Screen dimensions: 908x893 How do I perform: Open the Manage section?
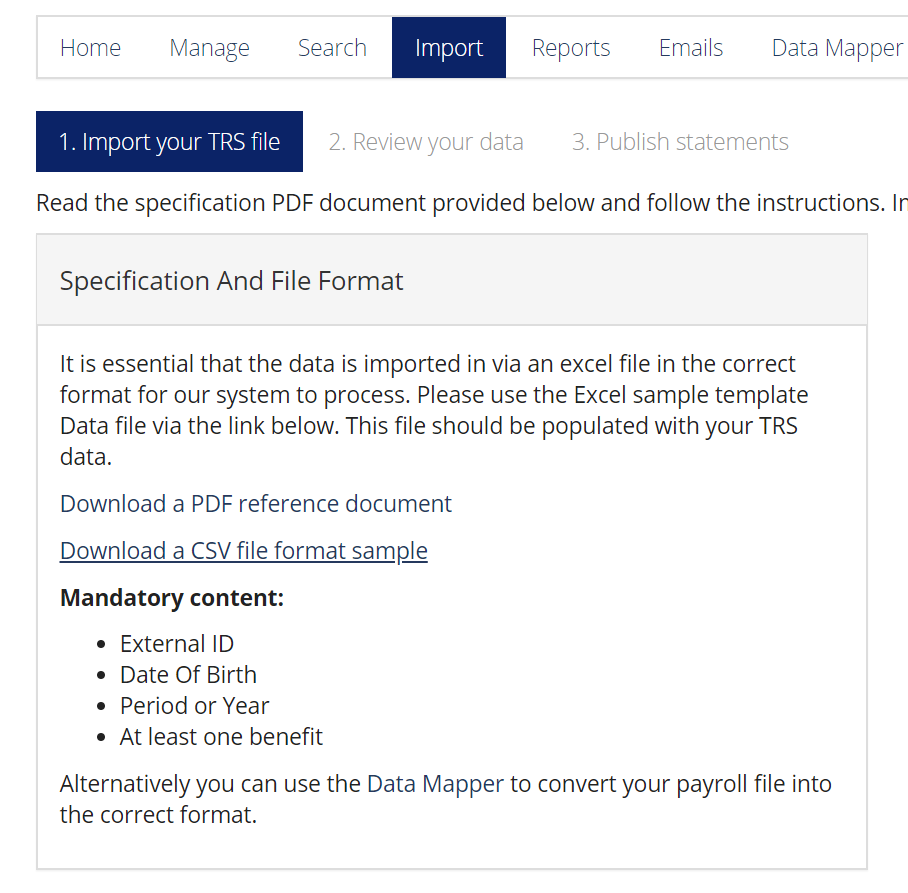click(209, 47)
